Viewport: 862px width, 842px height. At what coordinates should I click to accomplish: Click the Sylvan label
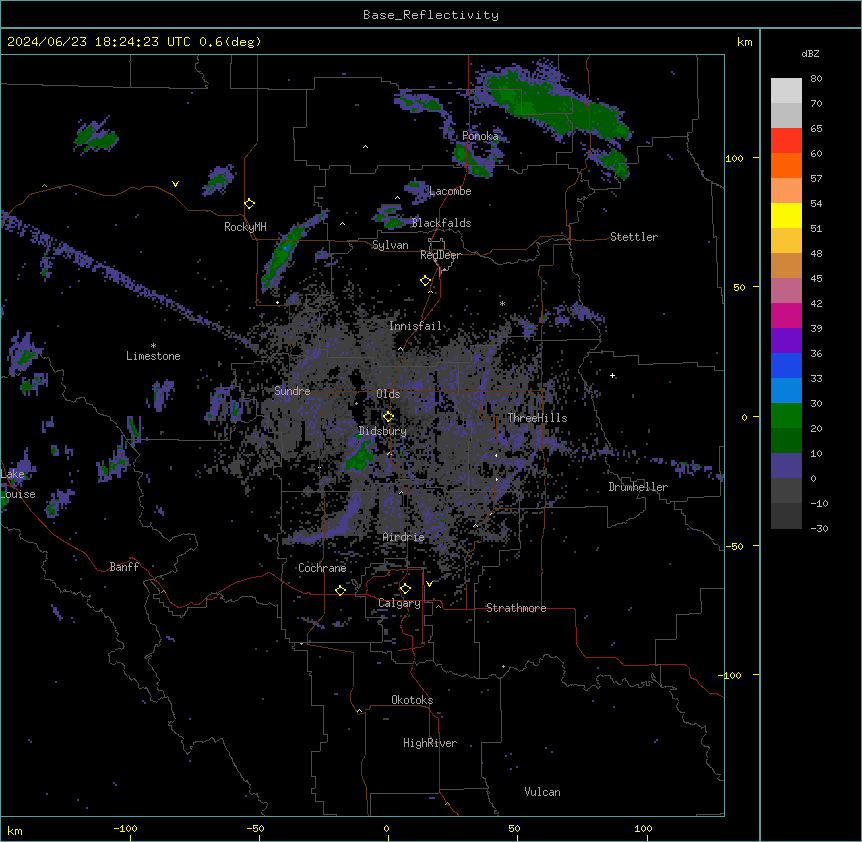point(390,245)
